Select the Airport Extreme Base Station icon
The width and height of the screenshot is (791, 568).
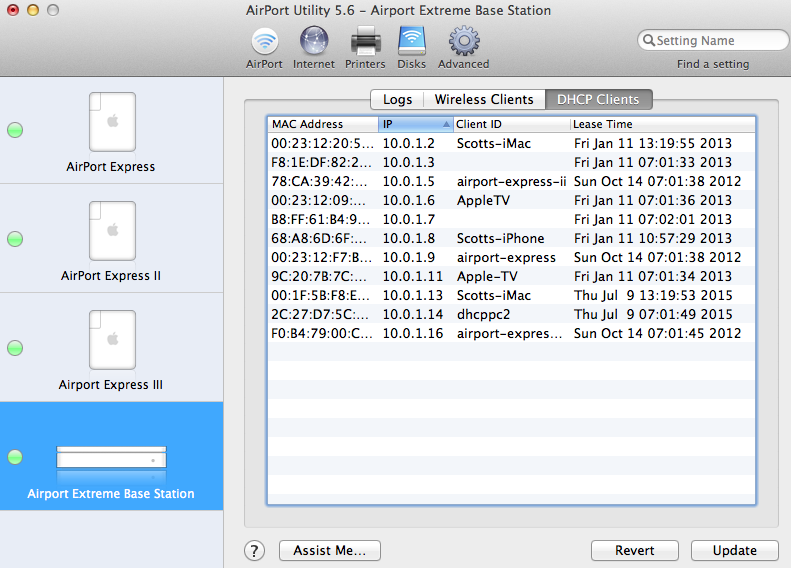(111, 457)
